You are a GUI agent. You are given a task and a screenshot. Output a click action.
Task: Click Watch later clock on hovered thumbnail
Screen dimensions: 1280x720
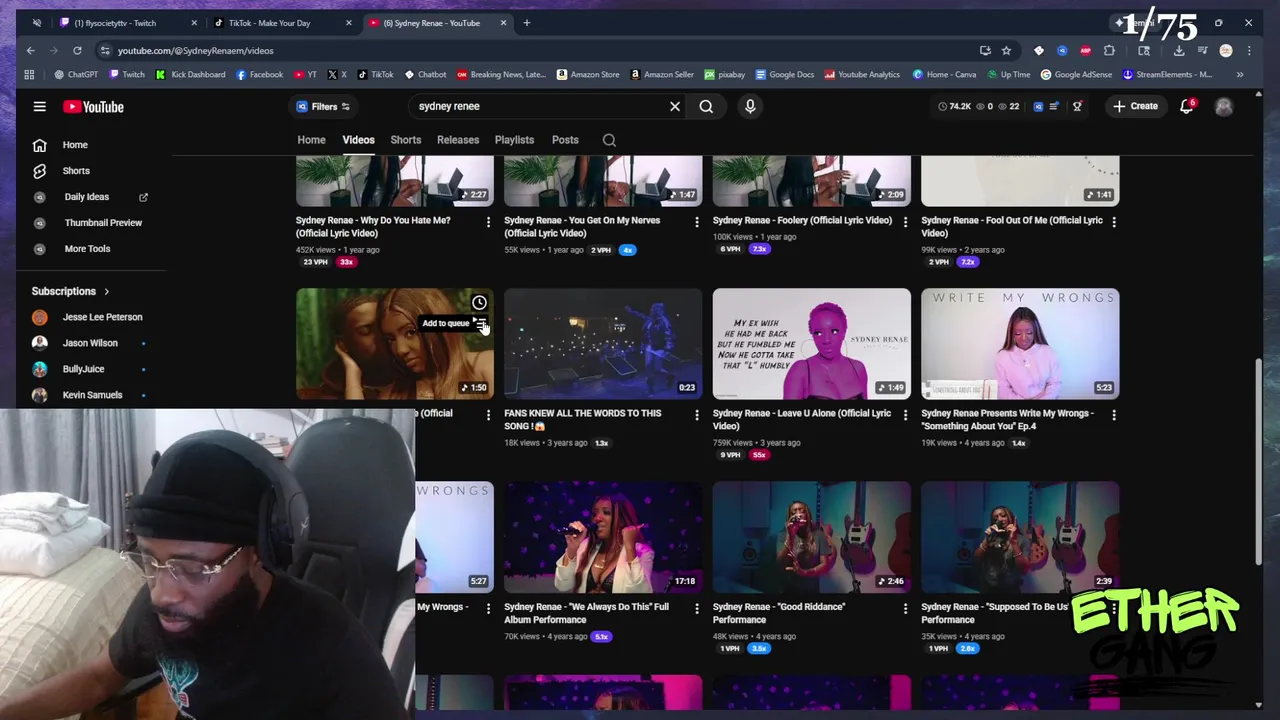[x=479, y=302]
